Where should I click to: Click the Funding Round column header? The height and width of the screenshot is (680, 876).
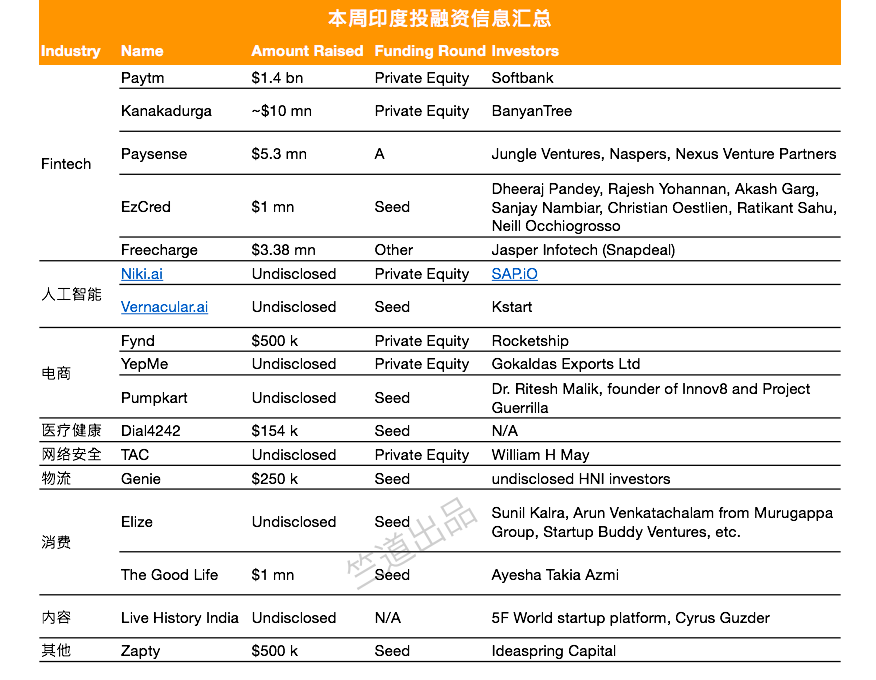pyautogui.click(x=430, y=51)
